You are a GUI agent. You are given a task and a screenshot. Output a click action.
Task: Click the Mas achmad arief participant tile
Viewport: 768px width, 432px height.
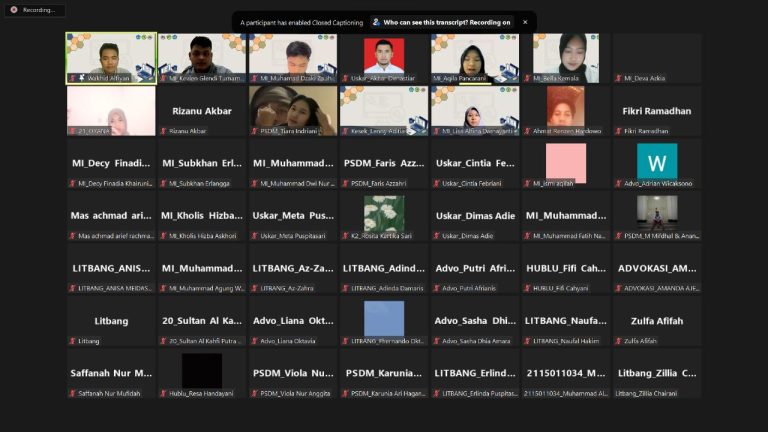pyautogui.click(x=111, y=215)
